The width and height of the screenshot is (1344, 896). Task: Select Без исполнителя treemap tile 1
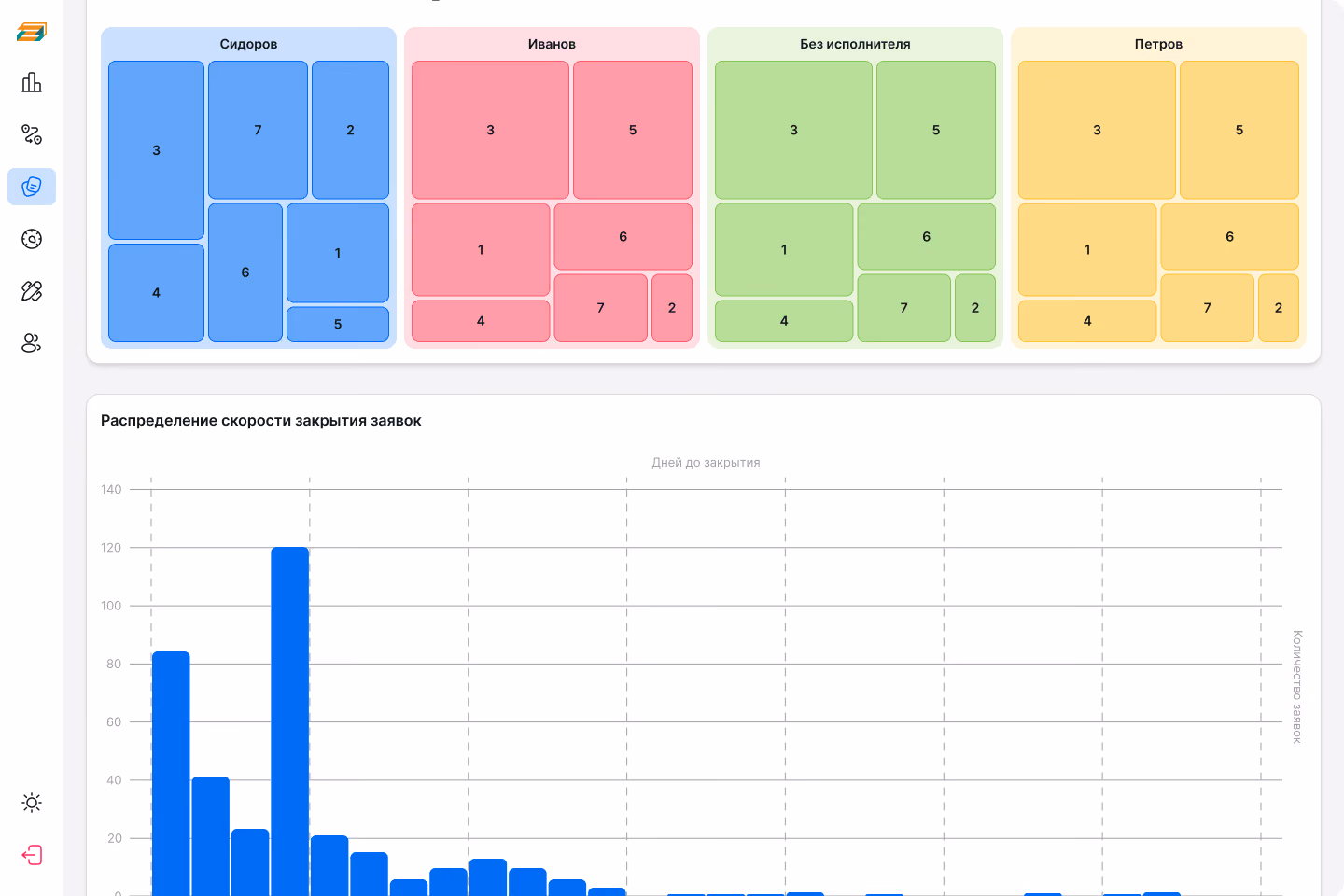tap(784, 249)
